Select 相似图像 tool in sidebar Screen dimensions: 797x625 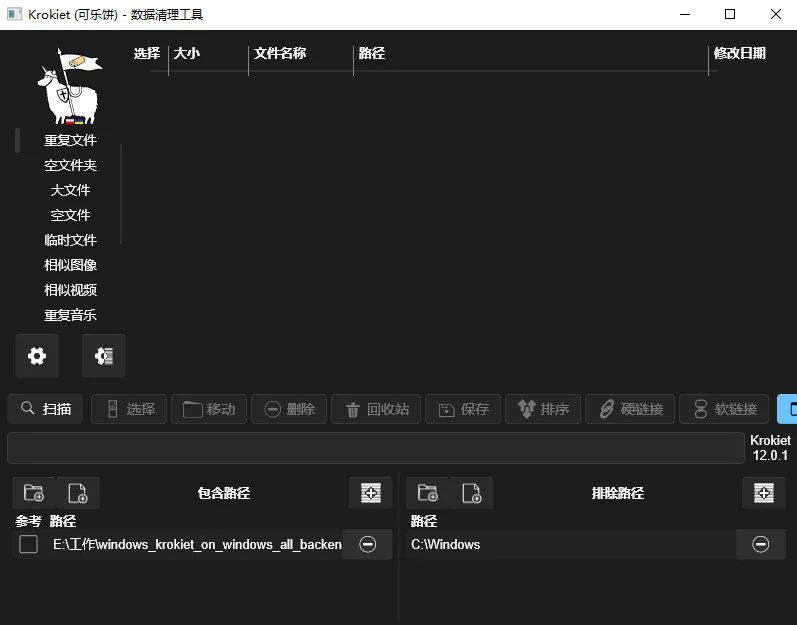[70, 265]
